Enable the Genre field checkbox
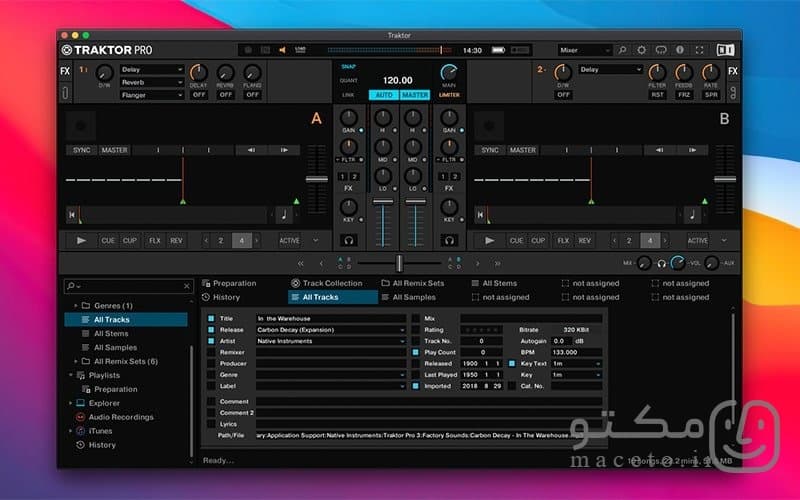800x500 pixels. [x=211, y=374]
